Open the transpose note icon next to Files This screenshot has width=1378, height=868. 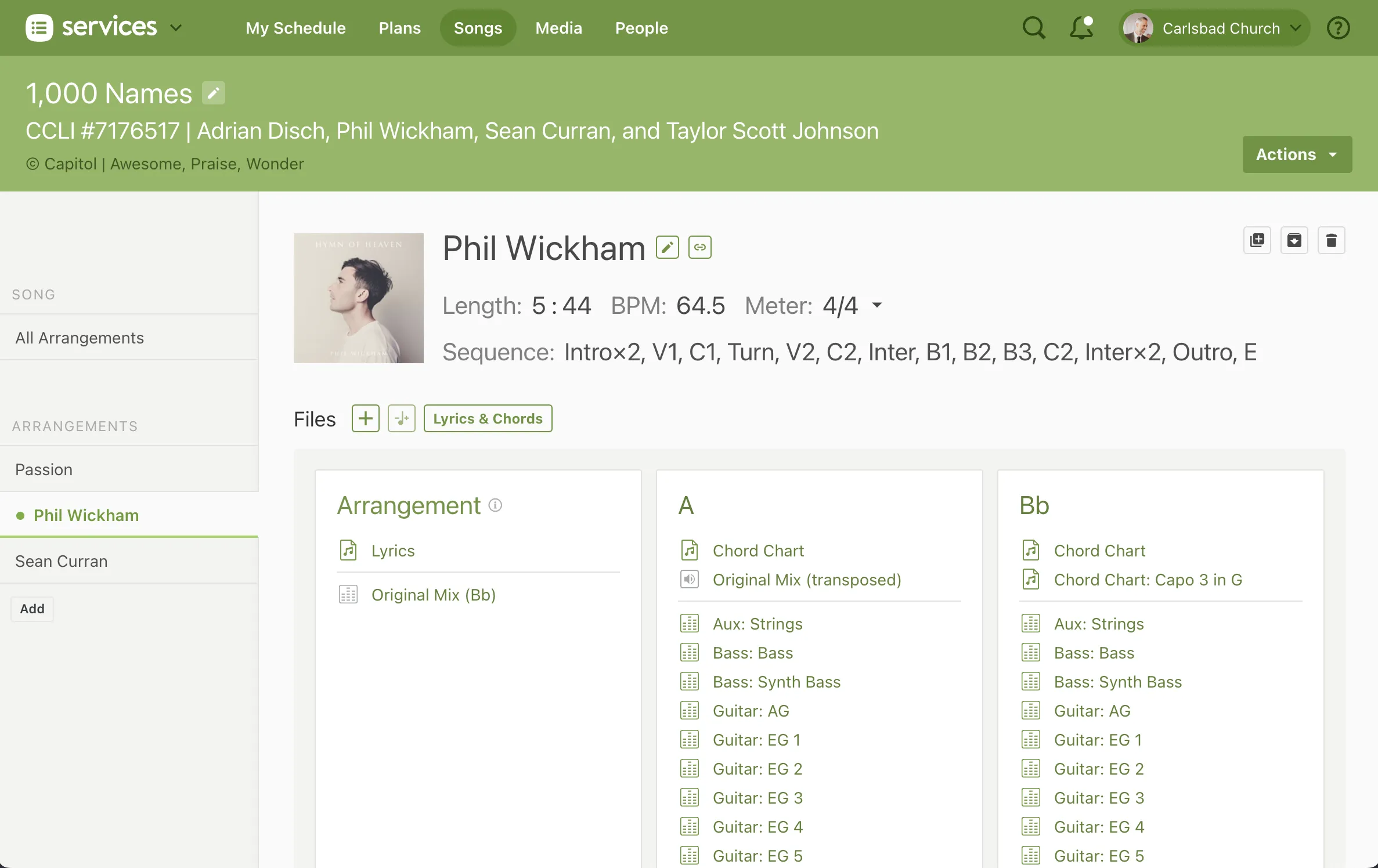[401, 418]
